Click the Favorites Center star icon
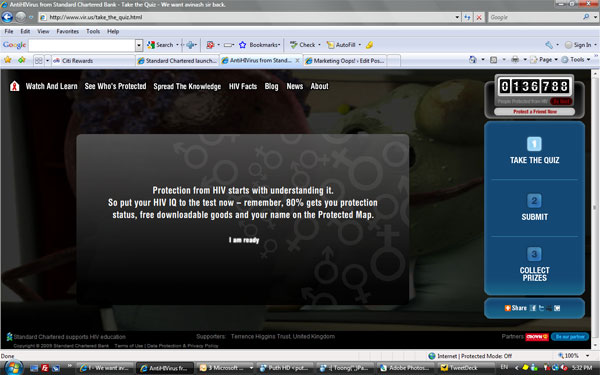 (8, 60)
